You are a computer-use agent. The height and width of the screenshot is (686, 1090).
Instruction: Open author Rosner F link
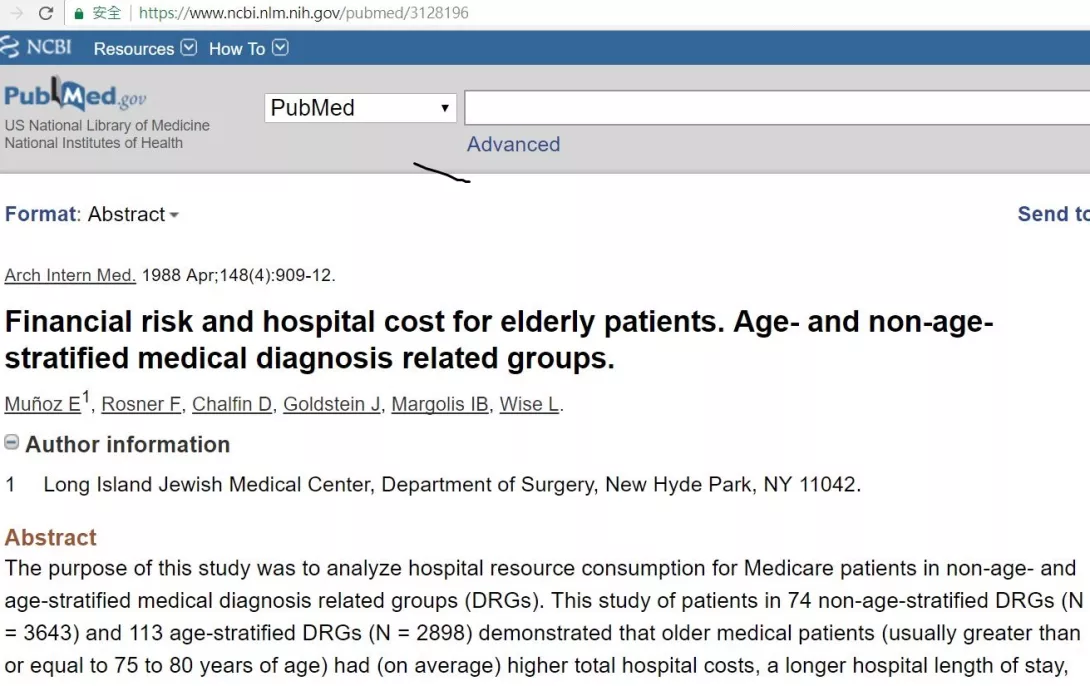click(x=142, y=404)
